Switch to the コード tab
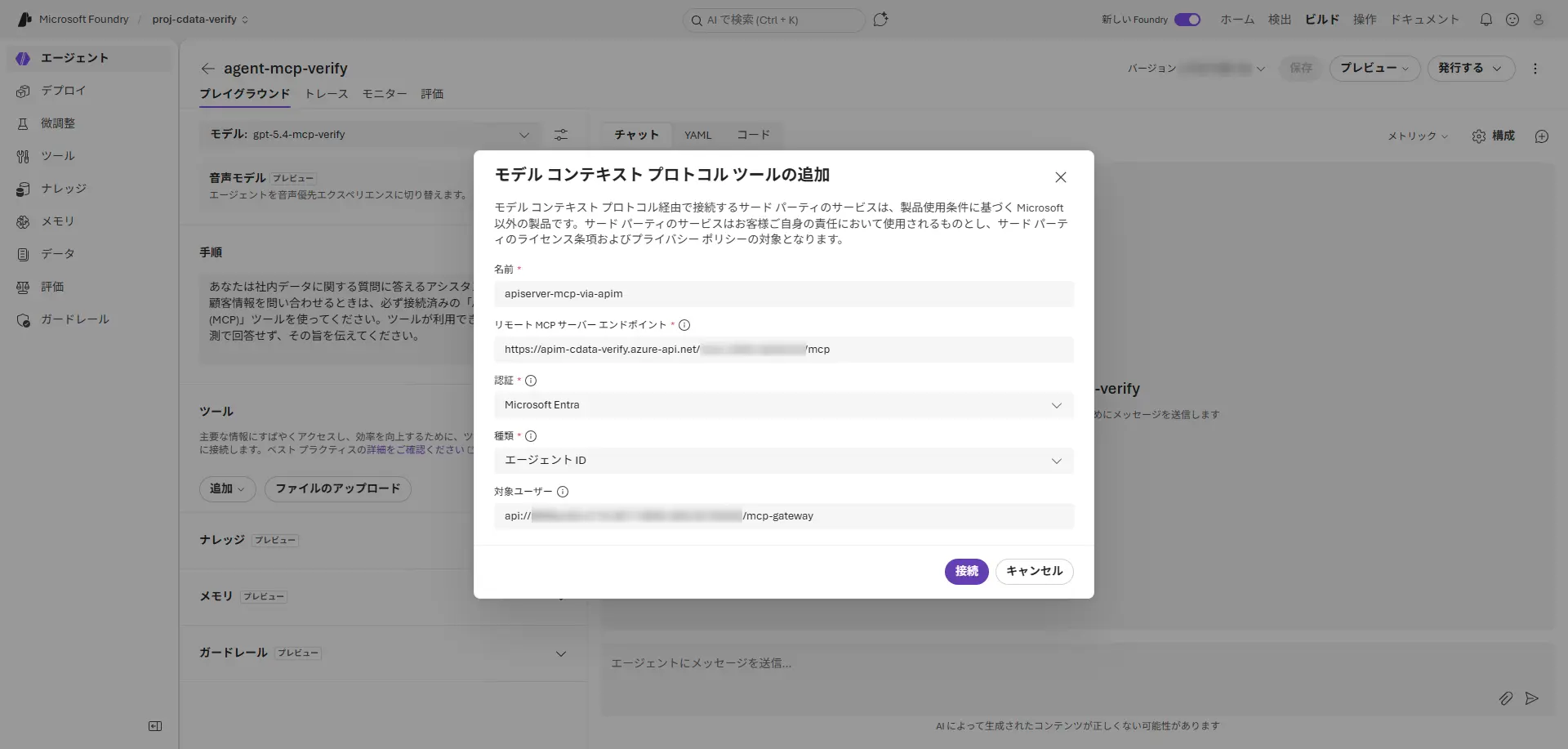Image resolution: width=1568 pixels, height=749 pixels. [753, 135]
